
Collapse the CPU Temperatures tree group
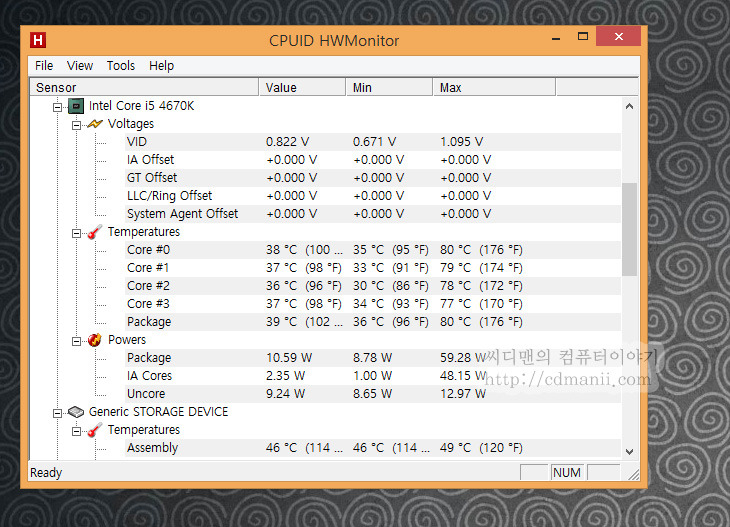(x=76, y=234)
